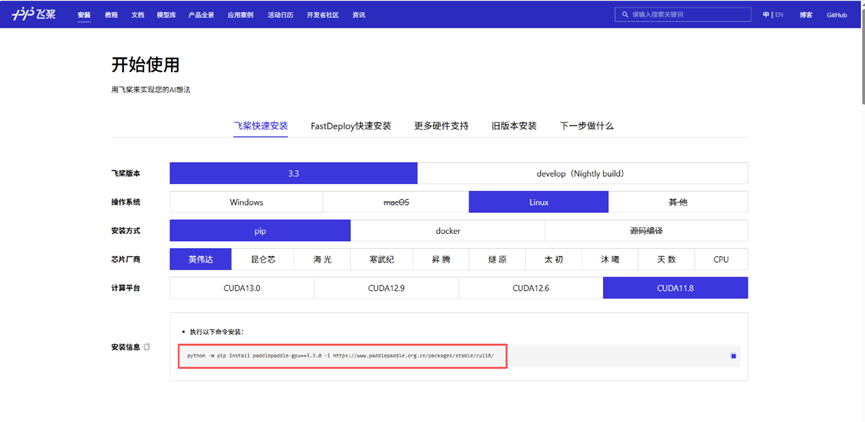Select 昆仑芯 chip vendor
The height and width of the screenshot is (422, 865).
point(263,259)
